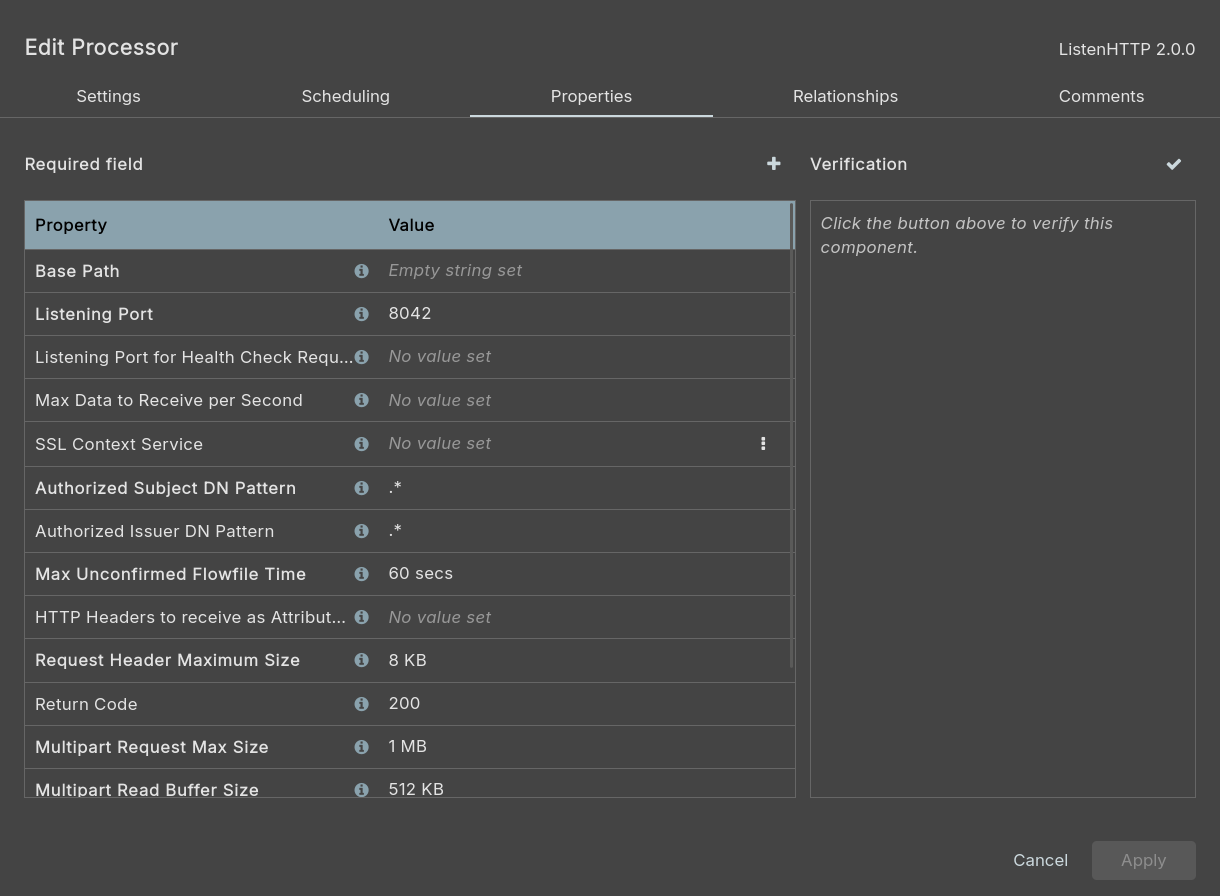Edit the Listening Port value 8042

click(410, 314)
